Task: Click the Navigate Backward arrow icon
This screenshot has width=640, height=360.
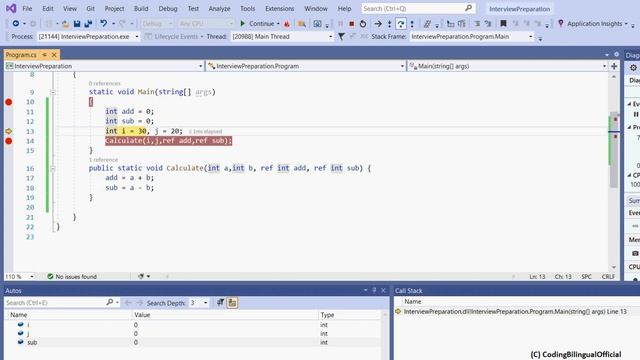Action: (x=16, y=24)
